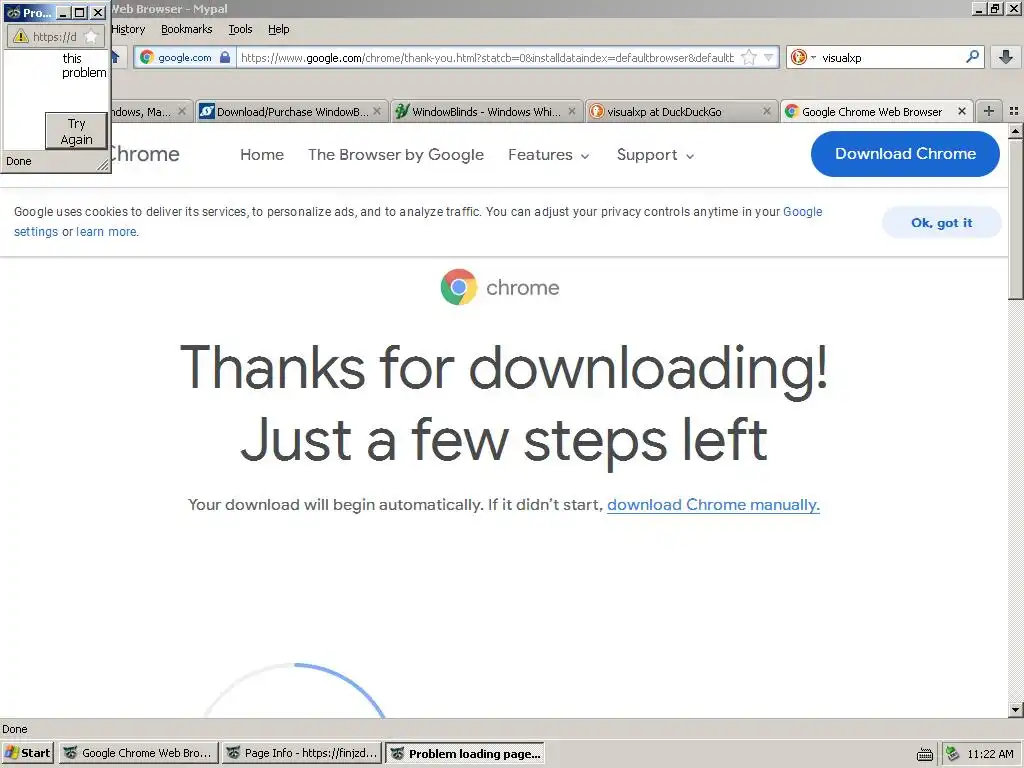The height and width of the screenshot is (768, 1024).
Task: Switch to WindowBlinds - Windows tab
Action: tap(486, 112)
